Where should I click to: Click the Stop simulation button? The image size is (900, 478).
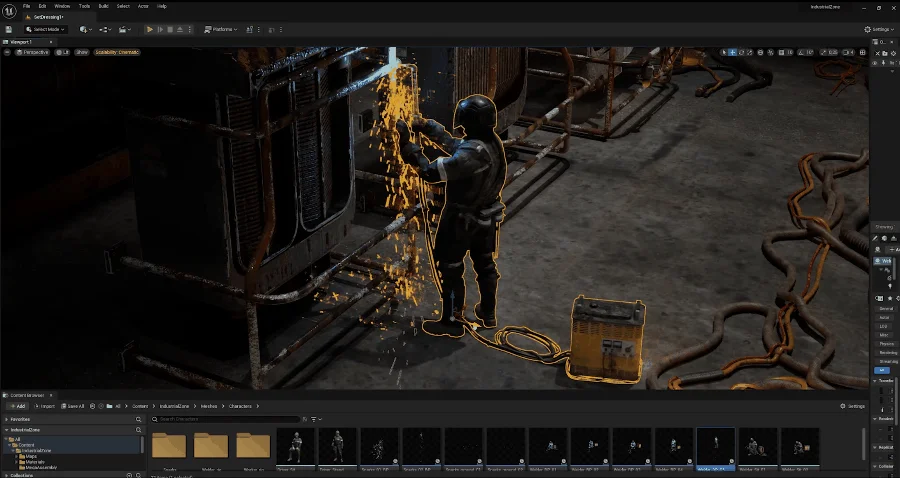click(x=170, y=29)
